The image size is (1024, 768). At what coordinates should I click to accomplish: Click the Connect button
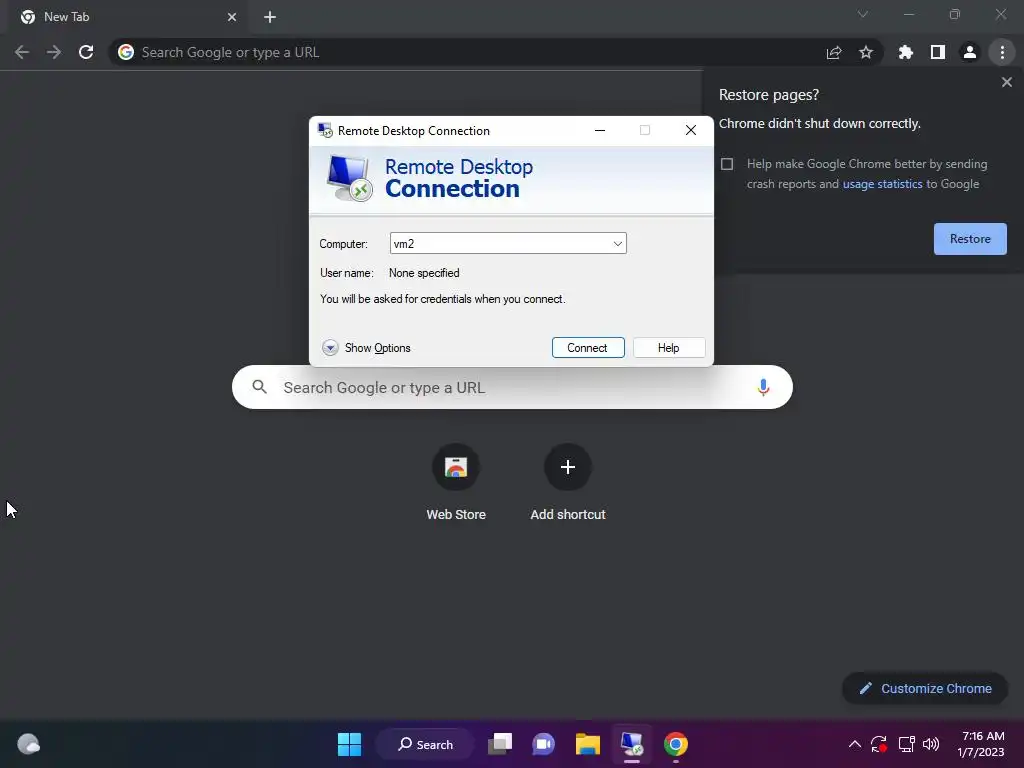588,348
